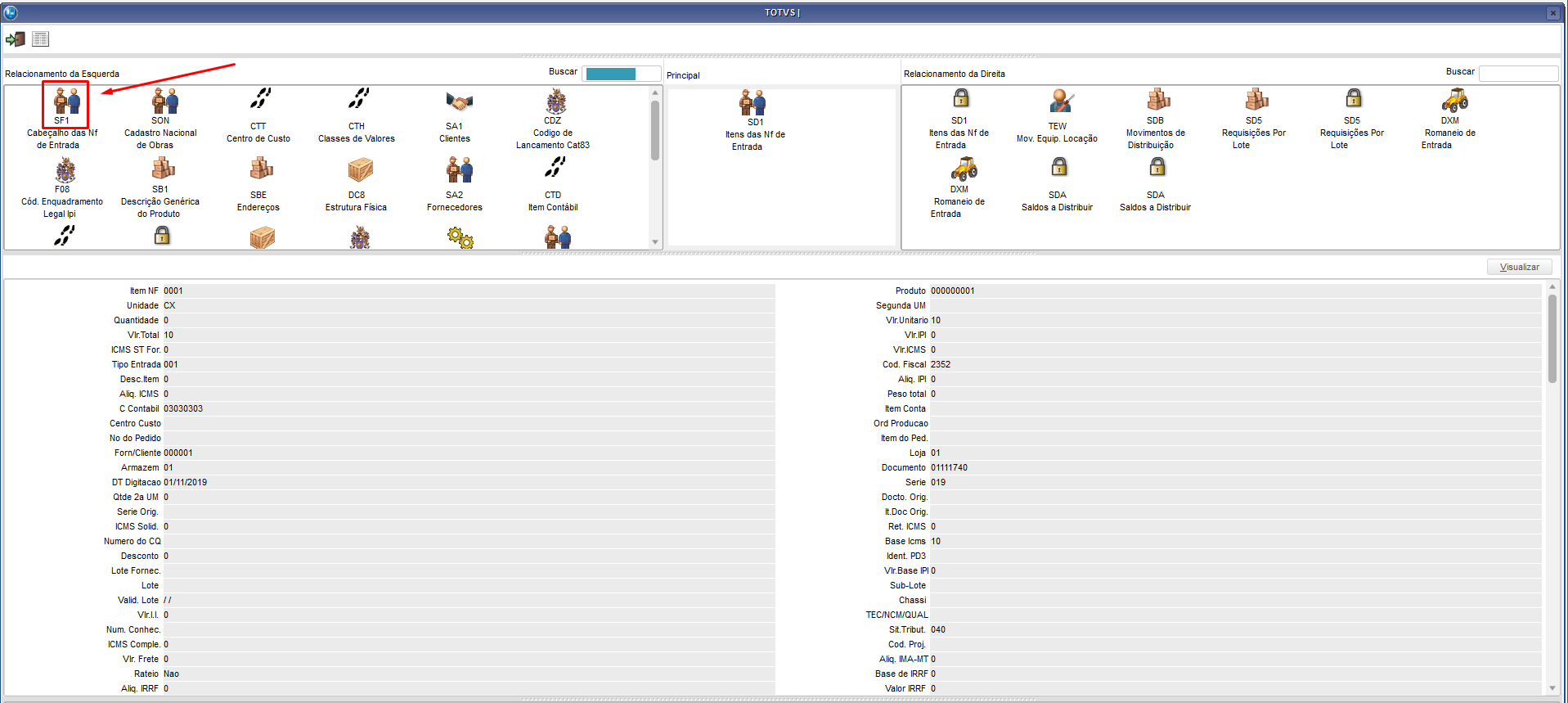Click the C Contabil value 03030303
1568x703 pixels.
coord(469,408)
